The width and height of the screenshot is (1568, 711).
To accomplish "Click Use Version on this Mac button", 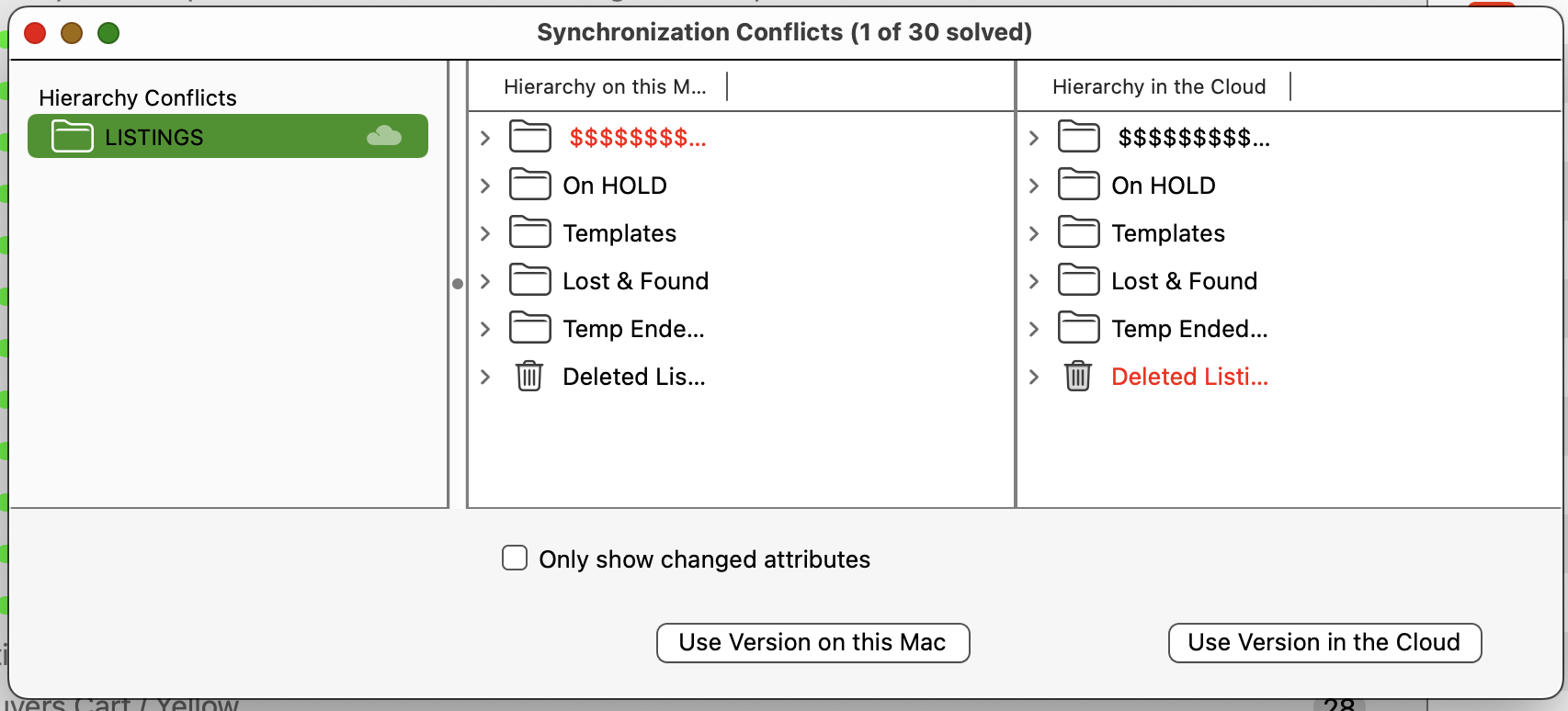I will click(x=813, y=642).
